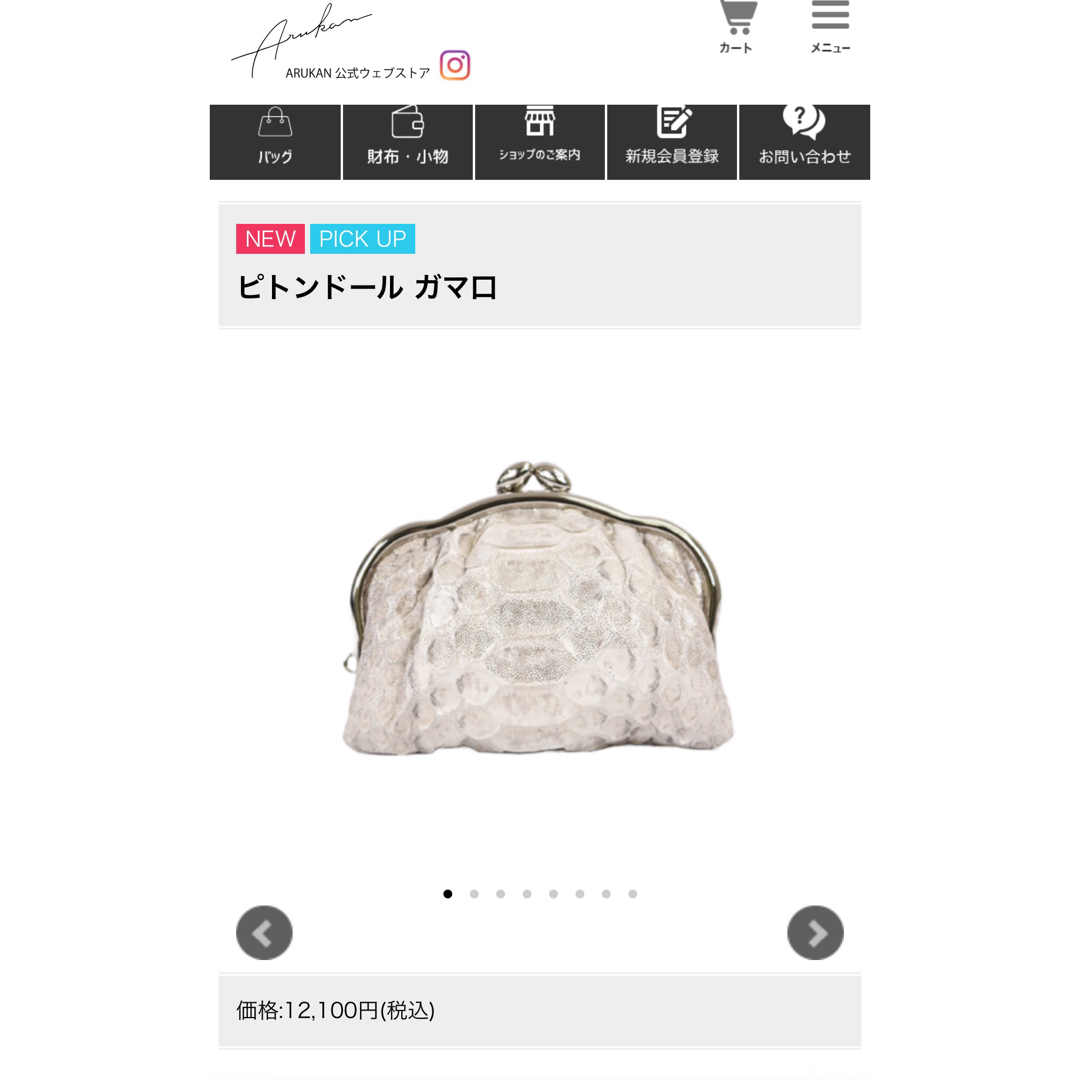Open ショップのご案内 shop guide
This screenshot has height=1080, width=1080.
pos(540,142)
